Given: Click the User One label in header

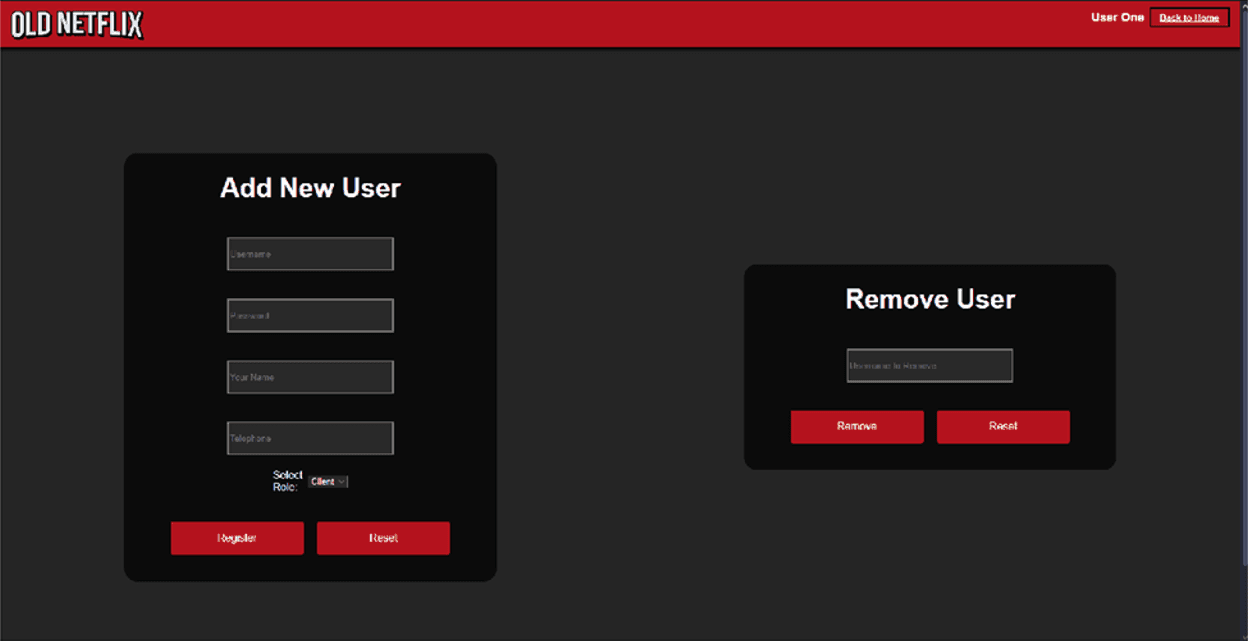Looking at the screenshot, I should [1117, 17].
